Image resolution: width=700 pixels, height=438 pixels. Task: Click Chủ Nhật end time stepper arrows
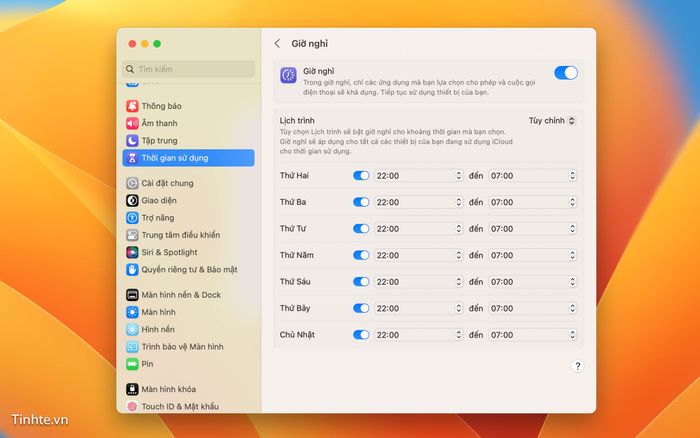point(572,335)
